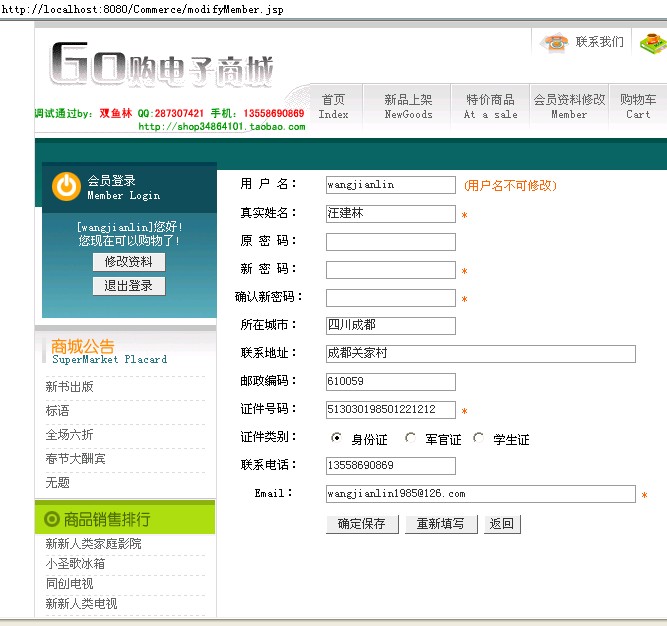Viewport: 667px width, 626px height.
Task: Click the 联系地址 field with 成都关家村
Action: pyautogui.click(x=481, y=354)
